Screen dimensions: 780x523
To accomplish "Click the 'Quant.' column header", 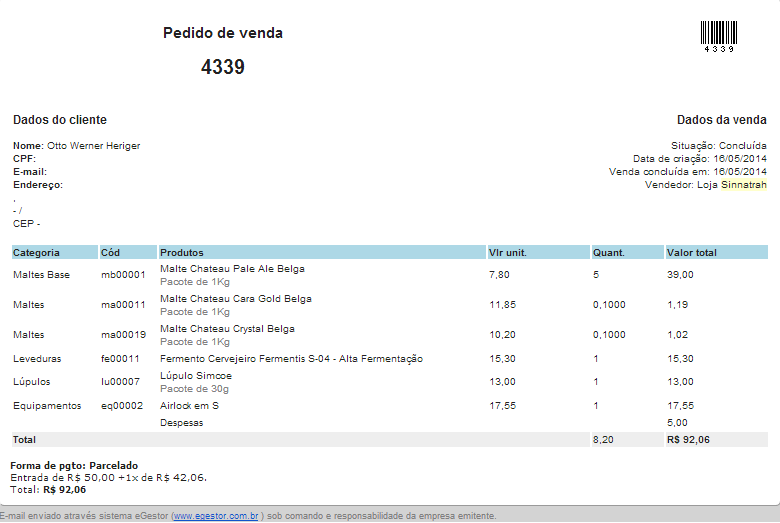I will 627,252.
